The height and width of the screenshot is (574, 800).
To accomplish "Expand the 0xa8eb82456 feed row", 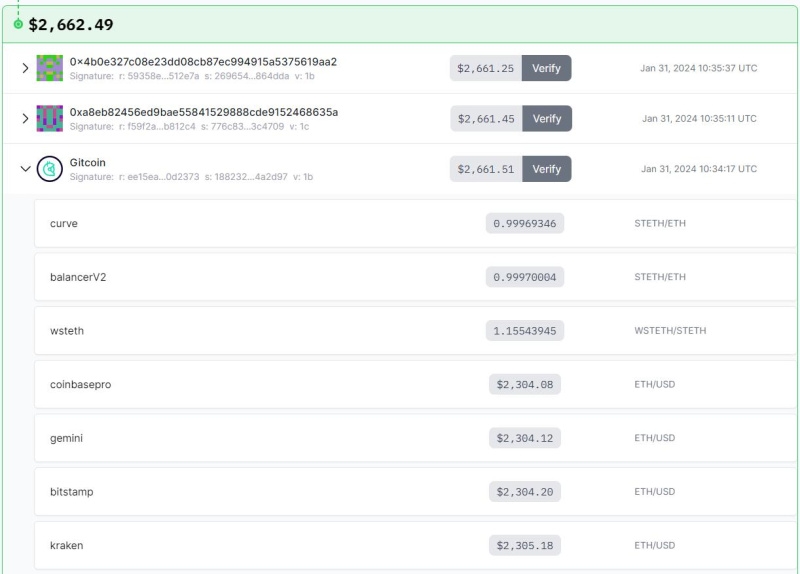I will point(25,118).
